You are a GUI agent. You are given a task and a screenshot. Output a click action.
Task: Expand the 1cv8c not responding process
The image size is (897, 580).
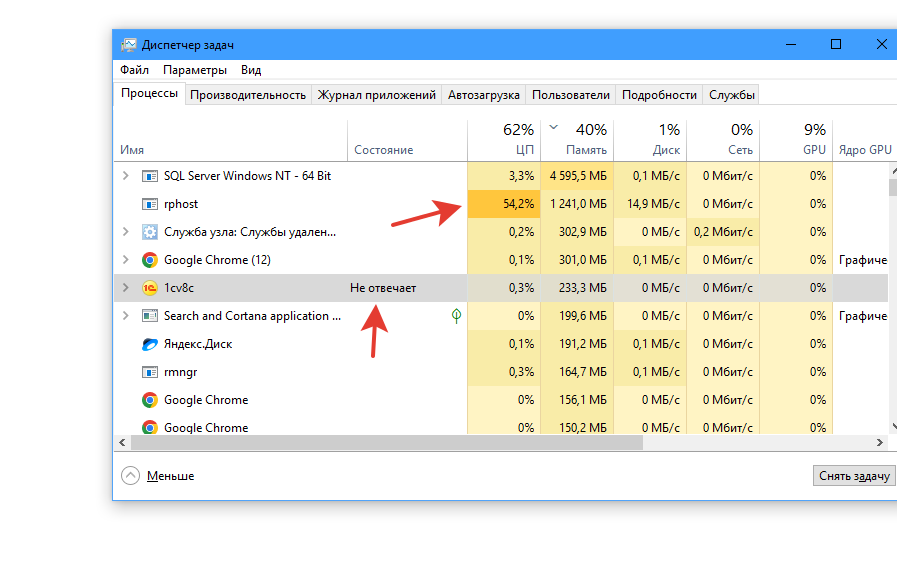click(x=125, y=288)
